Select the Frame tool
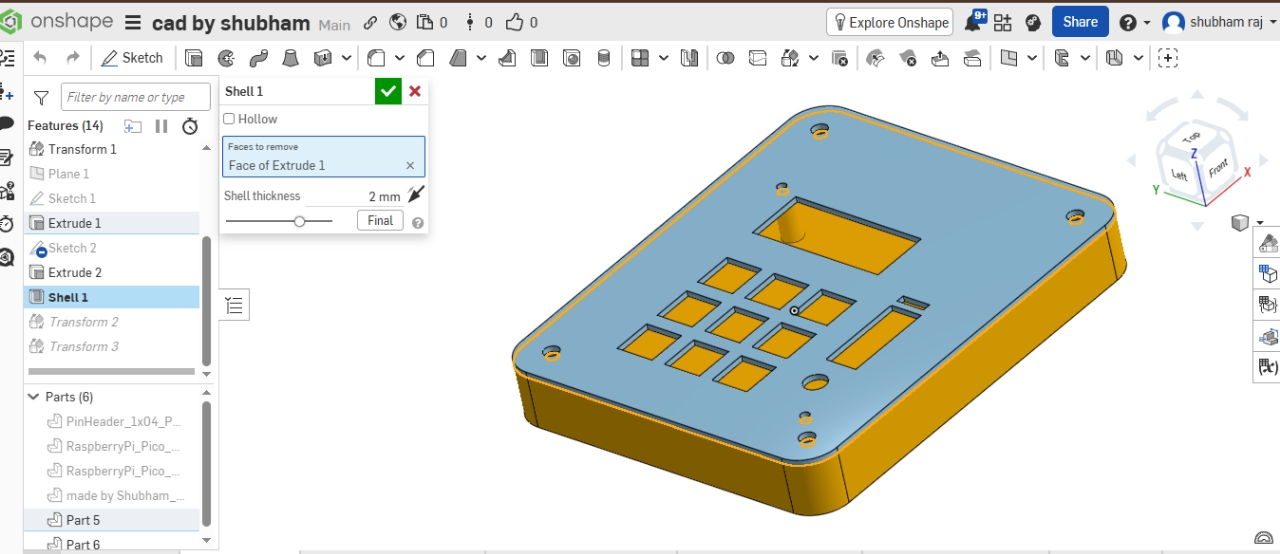 click(x=1061, y=58)
